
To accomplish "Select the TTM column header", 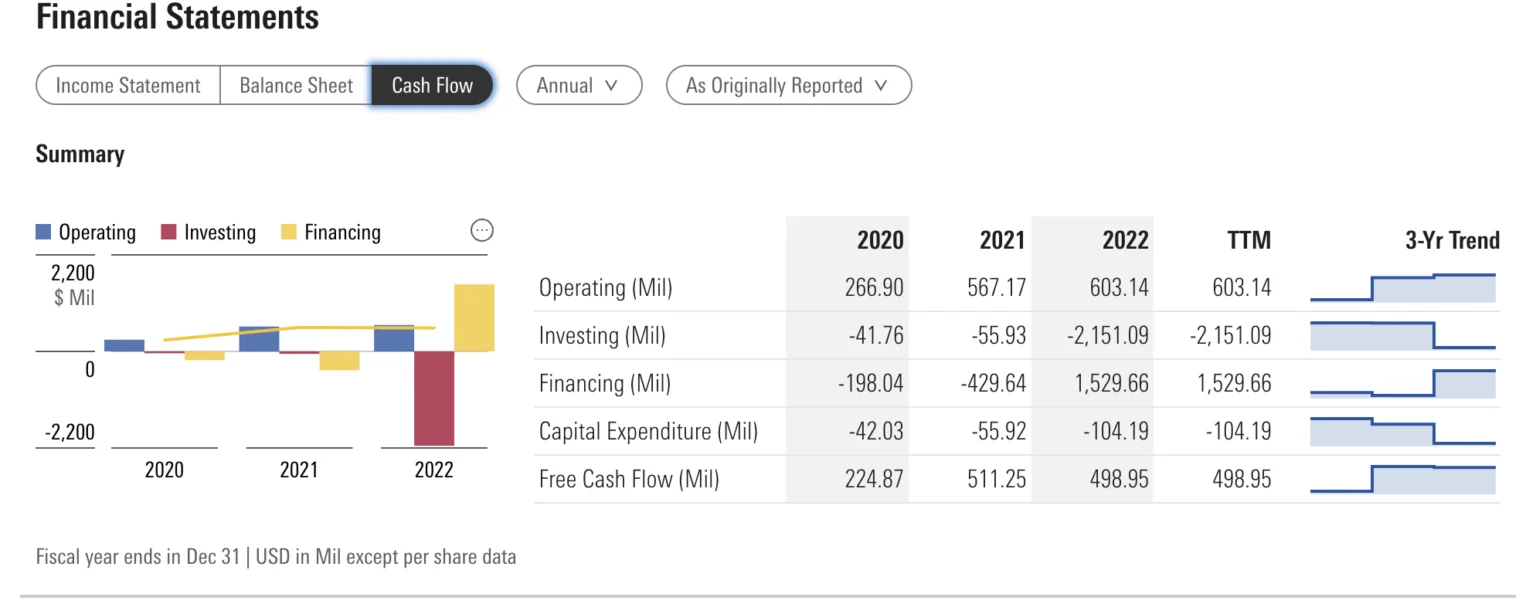I will click(1248, 240).
